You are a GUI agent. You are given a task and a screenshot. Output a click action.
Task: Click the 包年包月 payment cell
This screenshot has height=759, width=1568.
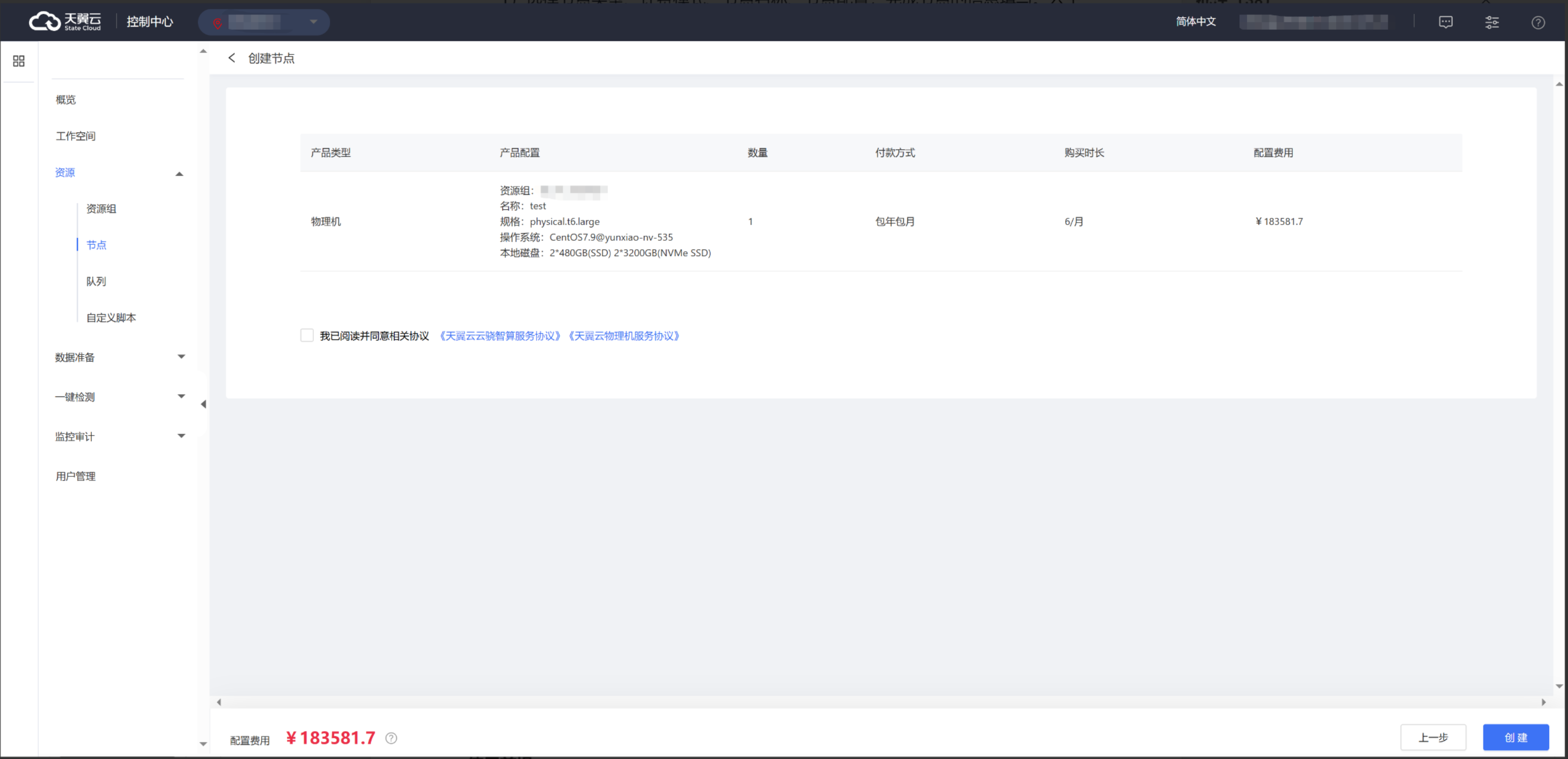pos(895,222)
